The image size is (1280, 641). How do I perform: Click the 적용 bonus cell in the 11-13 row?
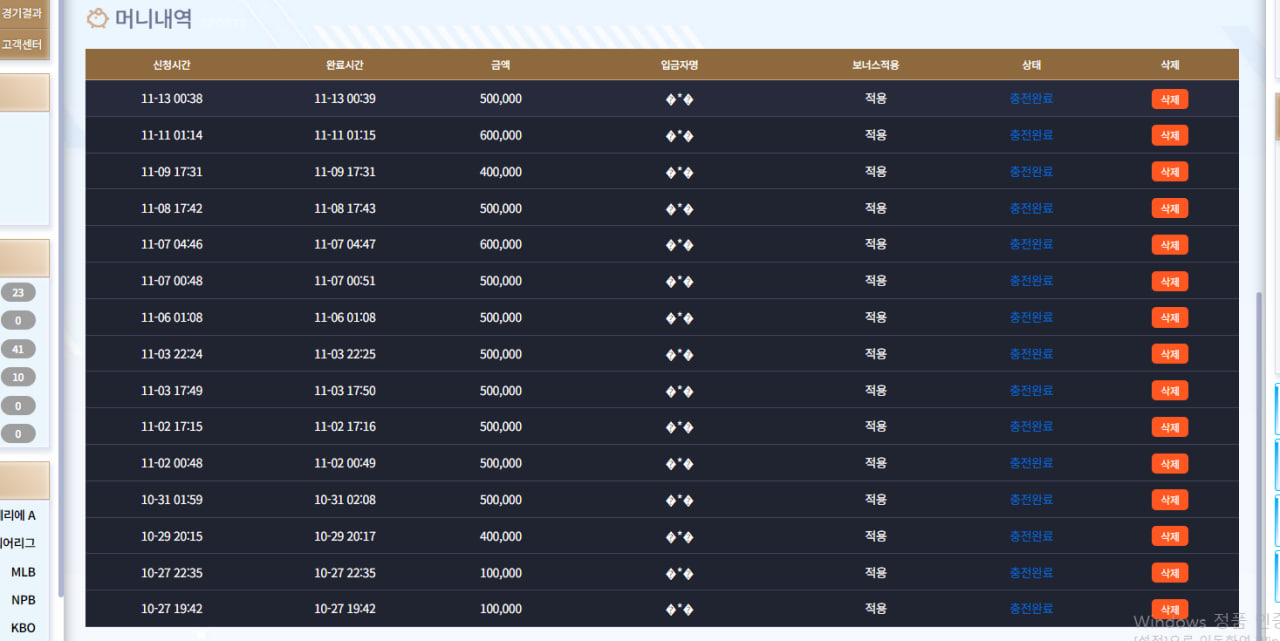[x=876, y=99]
